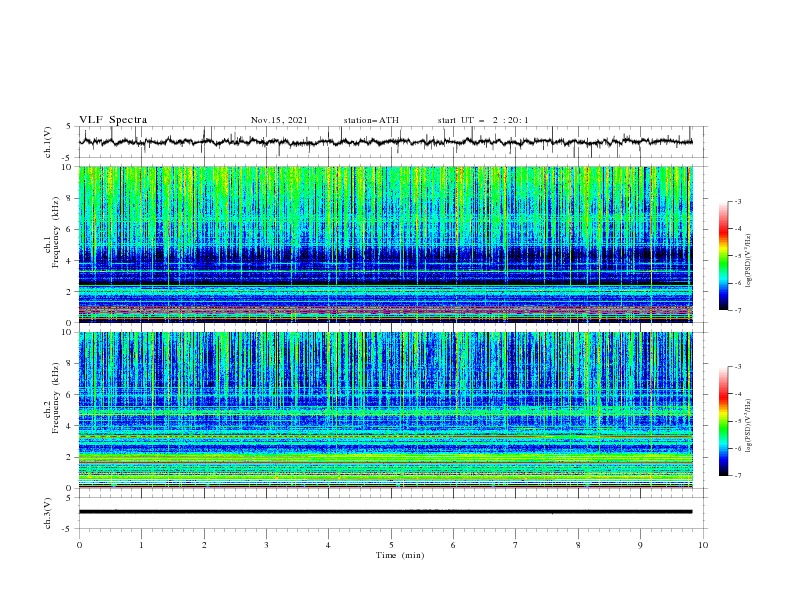Image resolution: width=792 pixels, height=612 pixels.
Task: Click the "5" tick on ch.3(V) axis
Action: click(69, 498)
